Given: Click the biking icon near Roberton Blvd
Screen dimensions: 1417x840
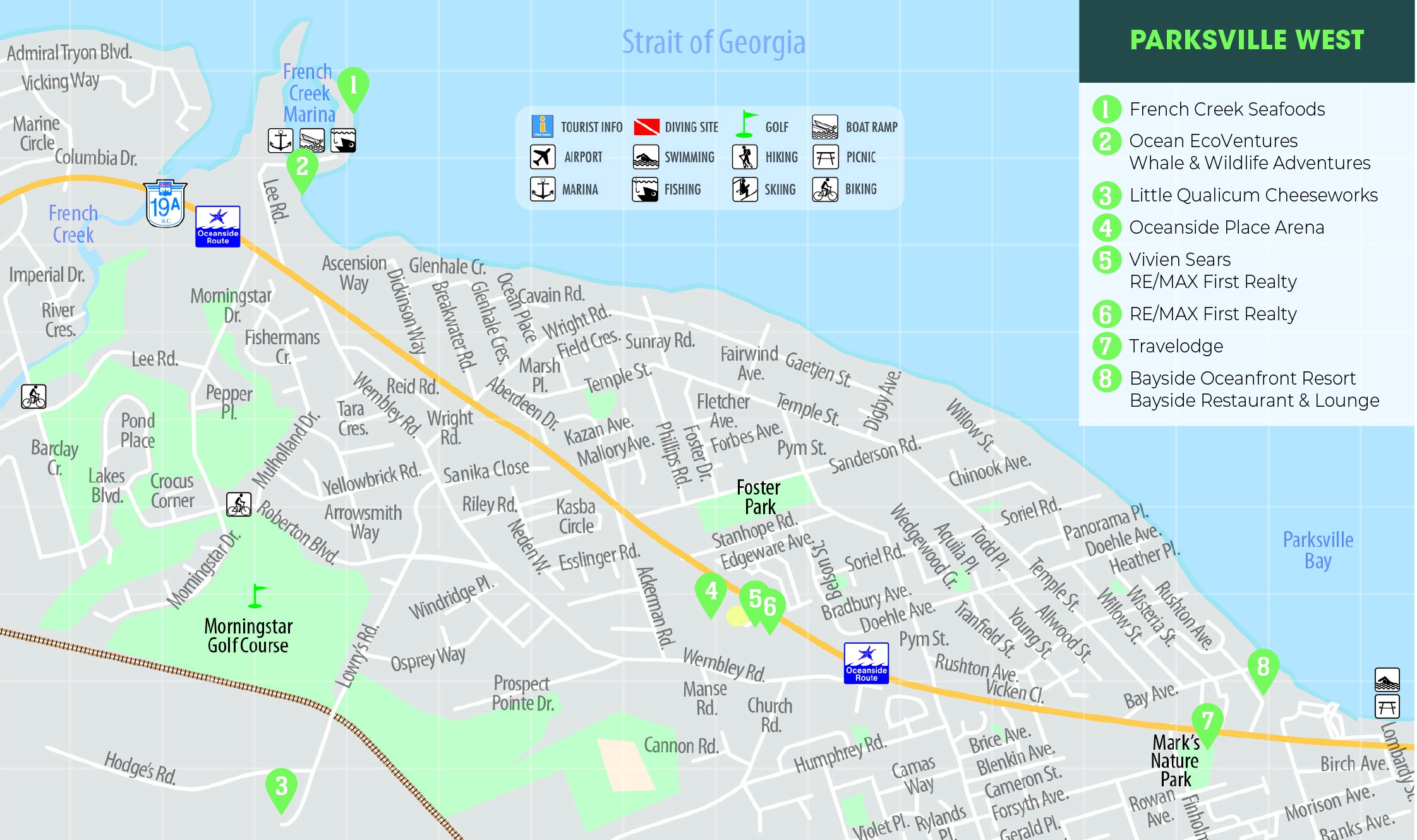Looking at the screenshot, I should coord(239,505).
